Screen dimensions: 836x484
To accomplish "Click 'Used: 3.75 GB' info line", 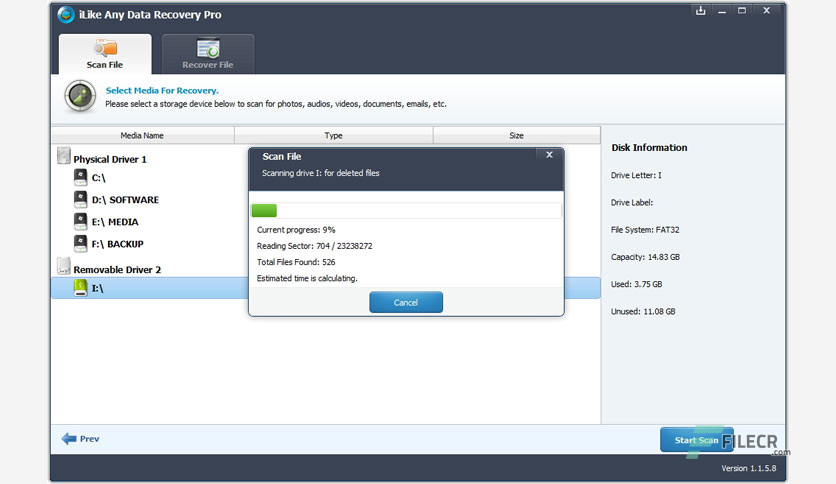I will click(637, 284).
